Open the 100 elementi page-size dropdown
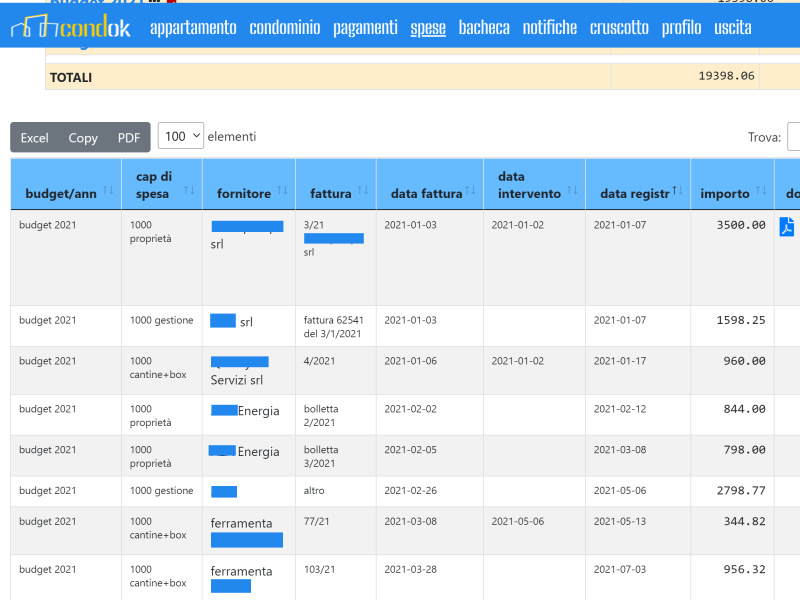Viewport: 800px width, 600px height. pos(181,136)
